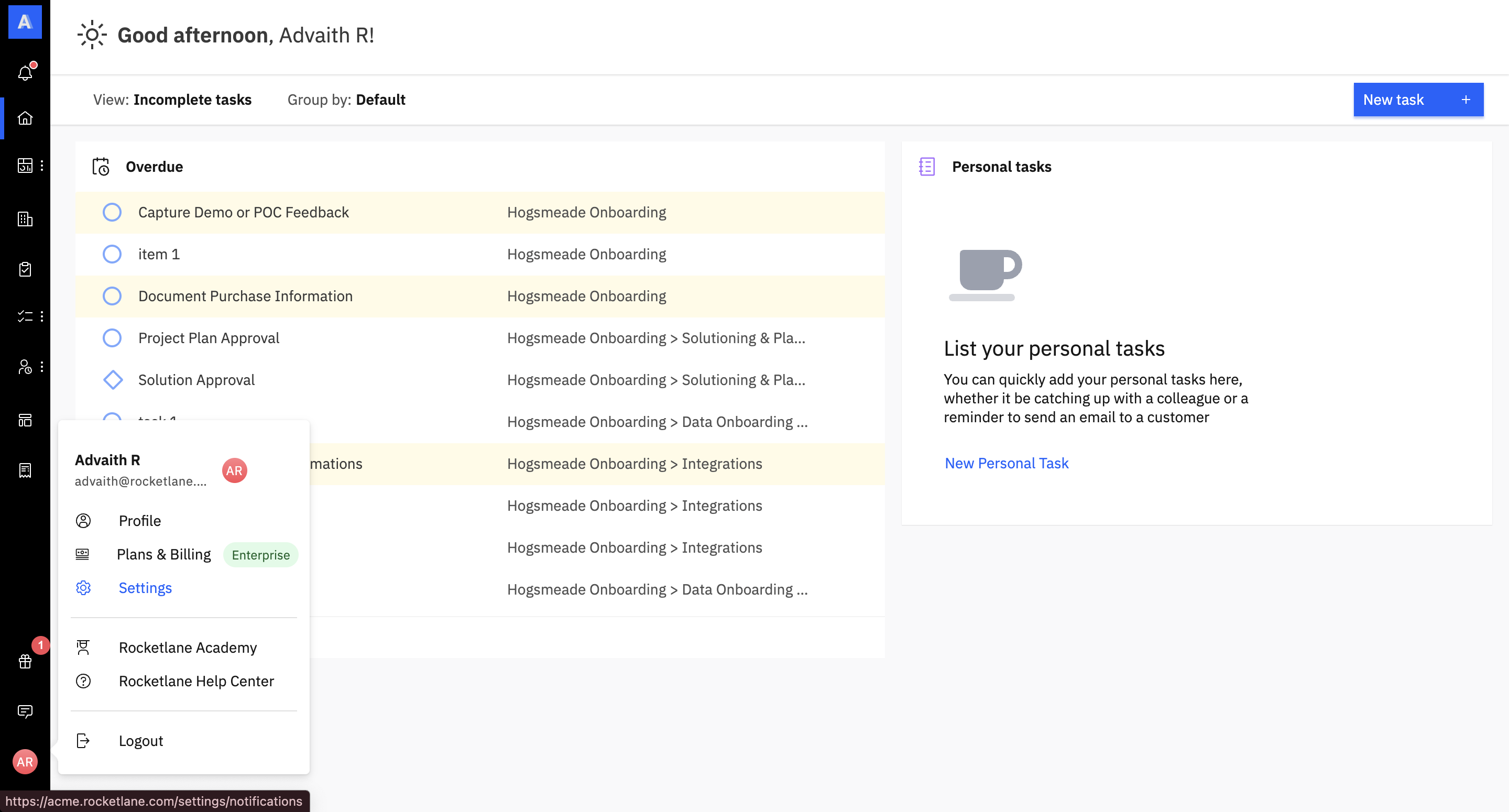Click the home icon in sidebar
This screenshot has height=812, width=1509.
[25, 118]
